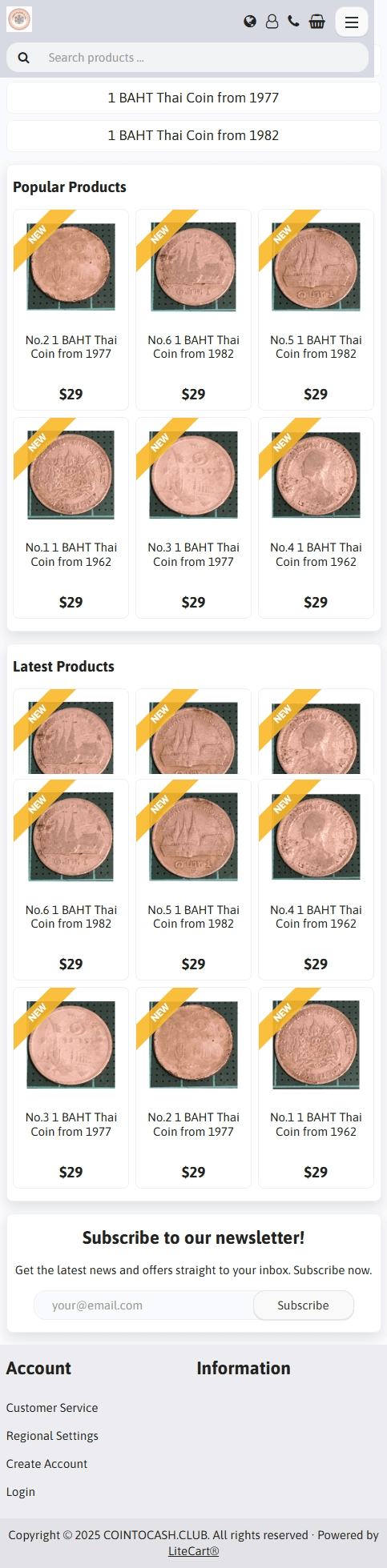
Task: Open No.5 1982 coin in Popular Products
Action: [316, 310]
